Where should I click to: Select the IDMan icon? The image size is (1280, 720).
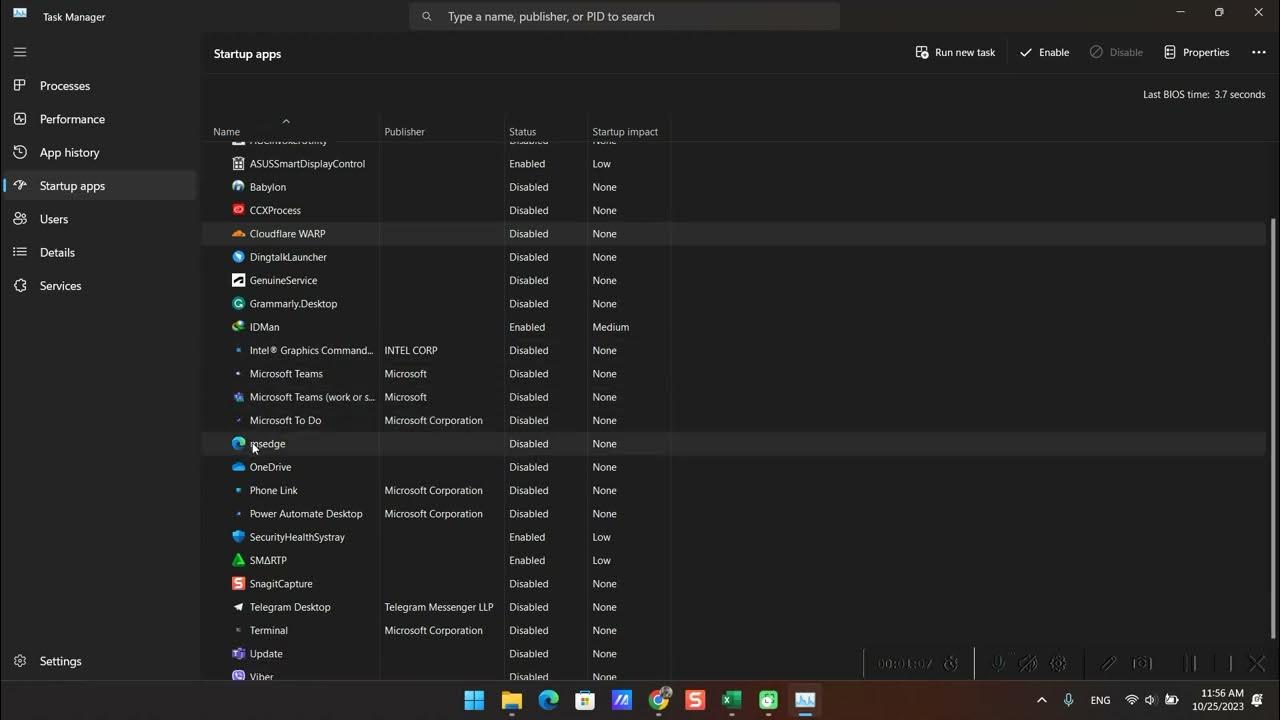tap(238, 326)
